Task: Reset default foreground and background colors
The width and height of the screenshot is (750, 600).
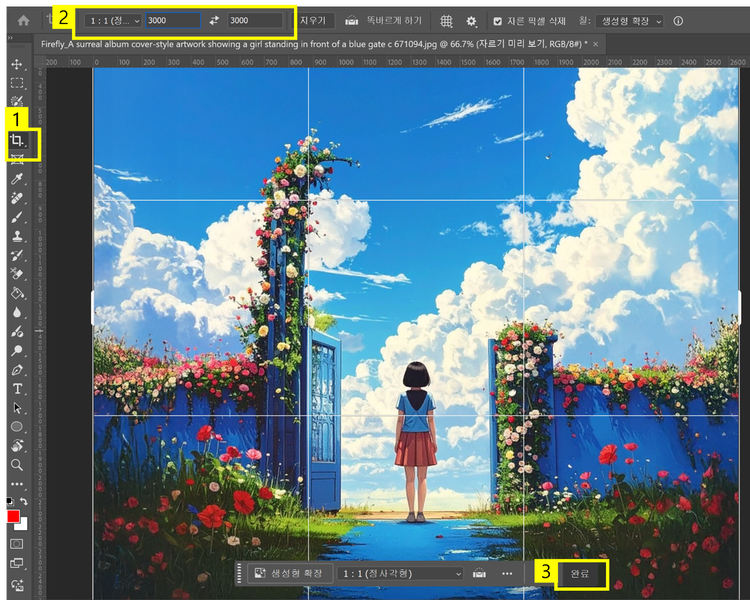Action: 10,501
